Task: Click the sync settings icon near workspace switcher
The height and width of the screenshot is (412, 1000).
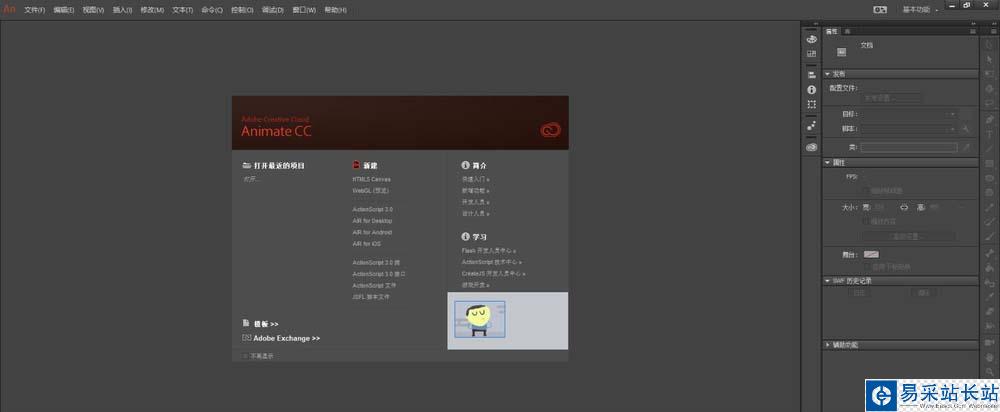Action: (880, 10)
